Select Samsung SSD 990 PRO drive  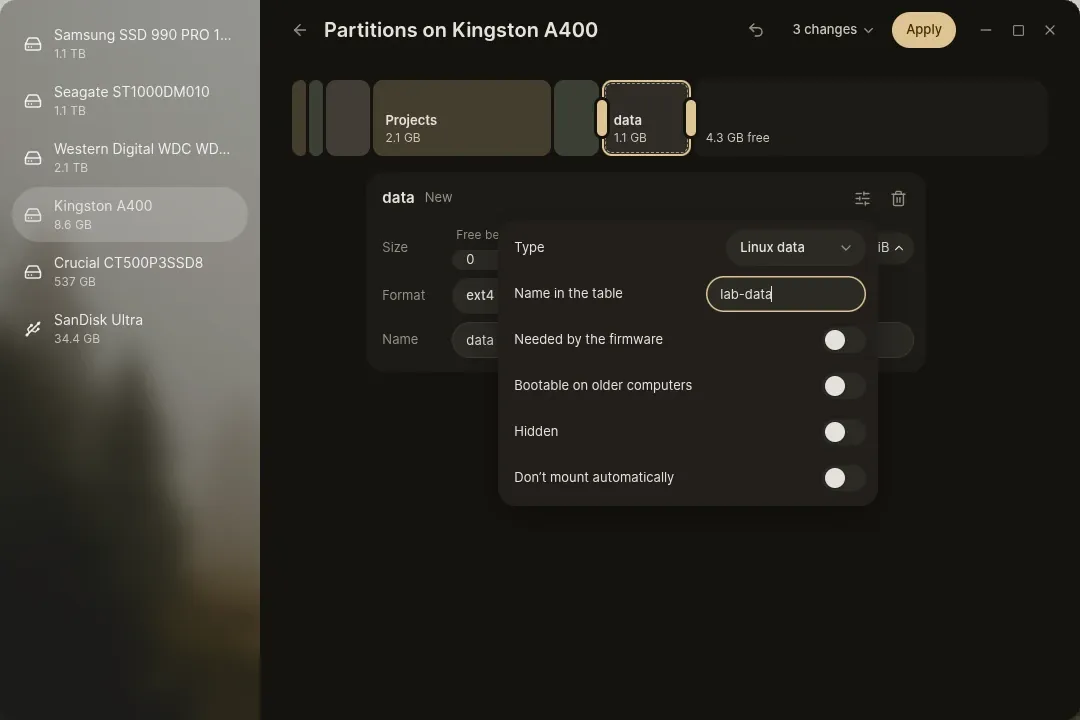(130, 43)
